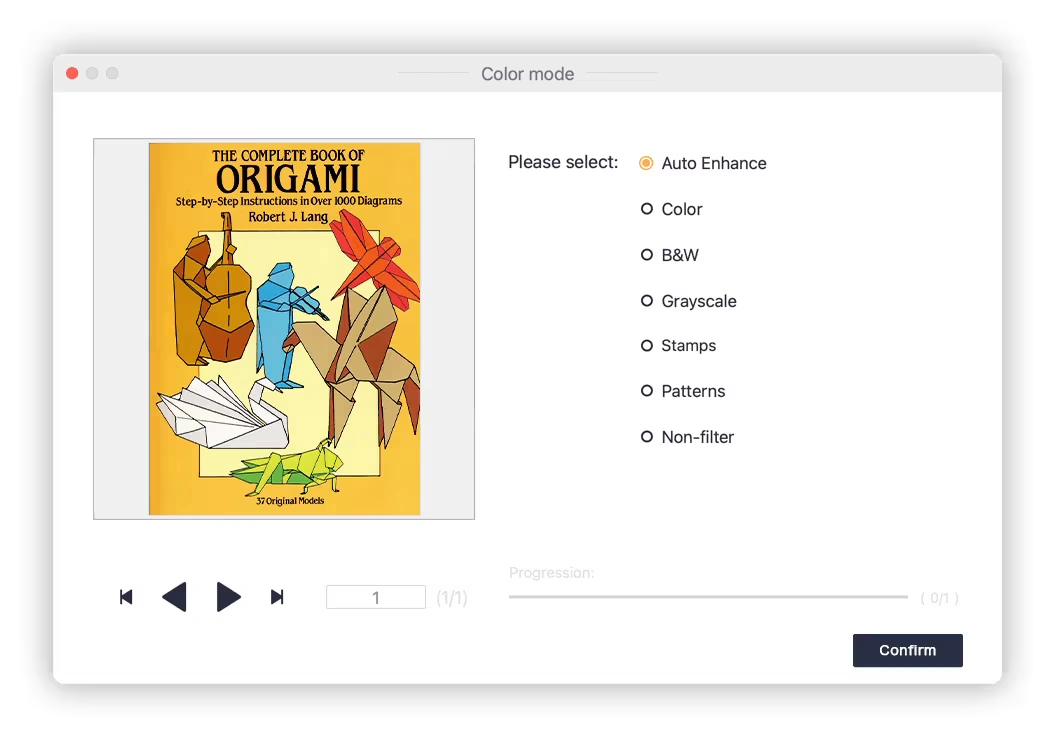
Task: Click the page number input field
Action: pyautogui.click(x=376, y=597)
